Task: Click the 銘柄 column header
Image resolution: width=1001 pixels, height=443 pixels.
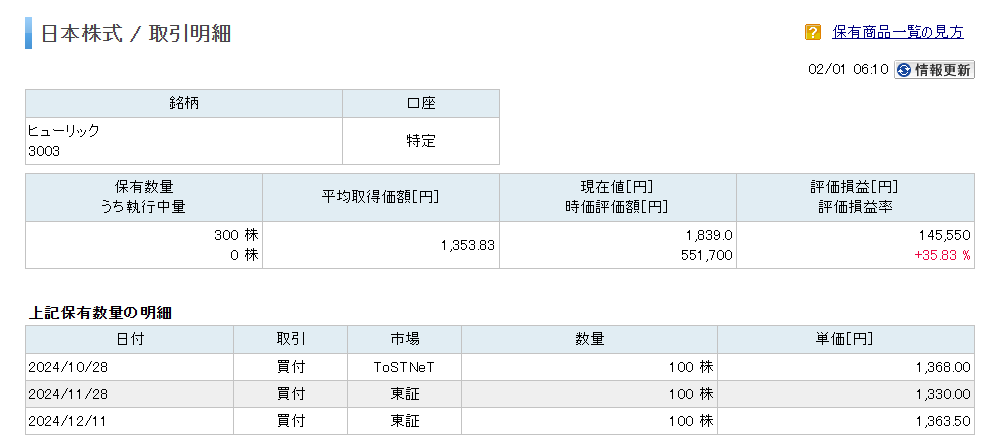Action: pos(184,103)
